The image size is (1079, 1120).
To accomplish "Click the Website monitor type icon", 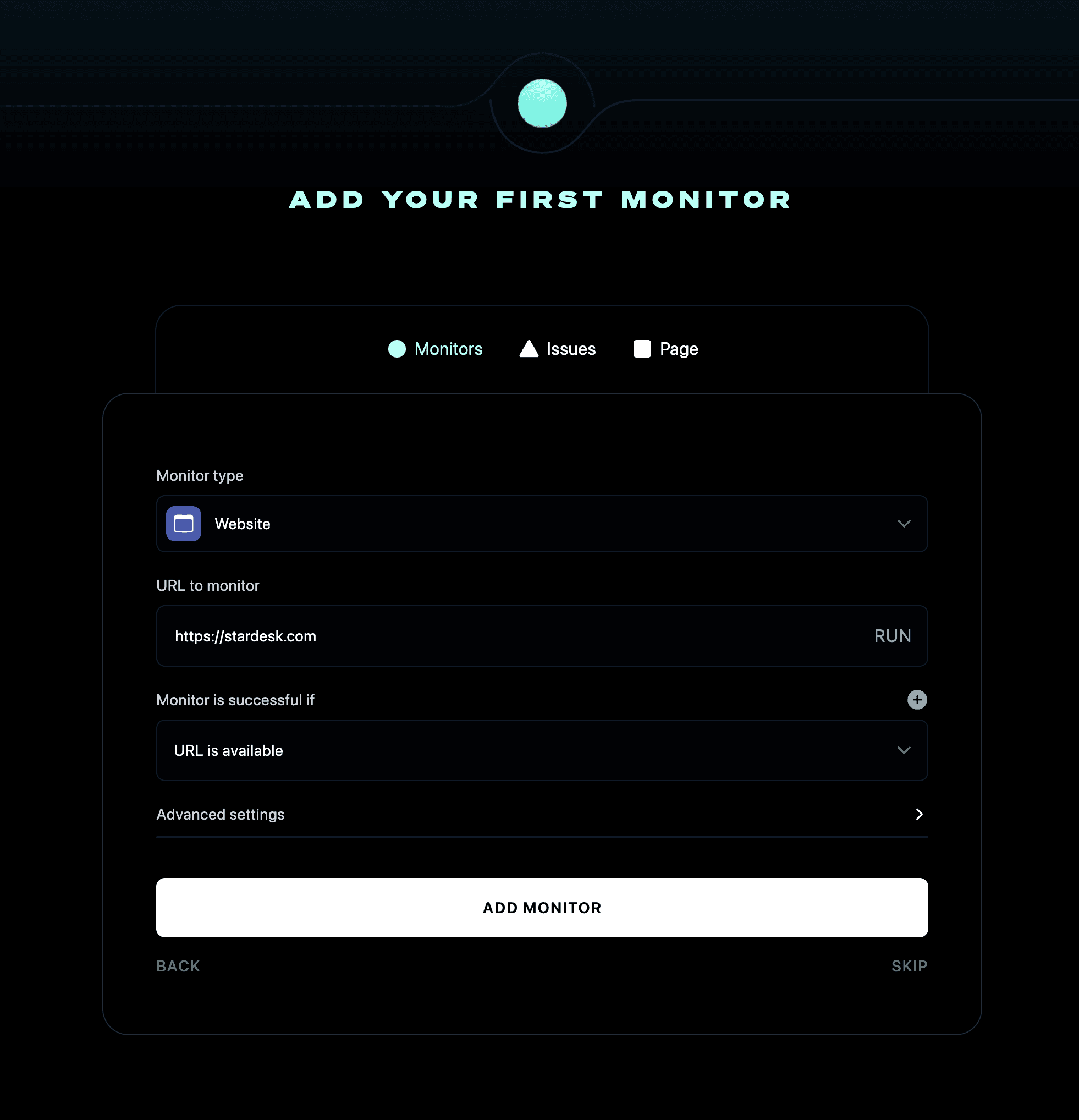I will pyautogui.click(x=183, y=523).
